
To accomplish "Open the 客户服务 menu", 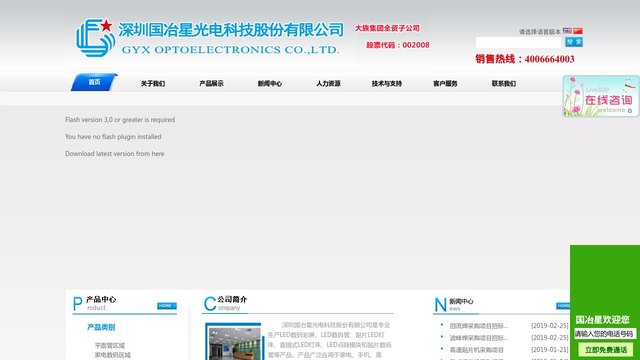I will pyautogui.click(x=445, y=84).
